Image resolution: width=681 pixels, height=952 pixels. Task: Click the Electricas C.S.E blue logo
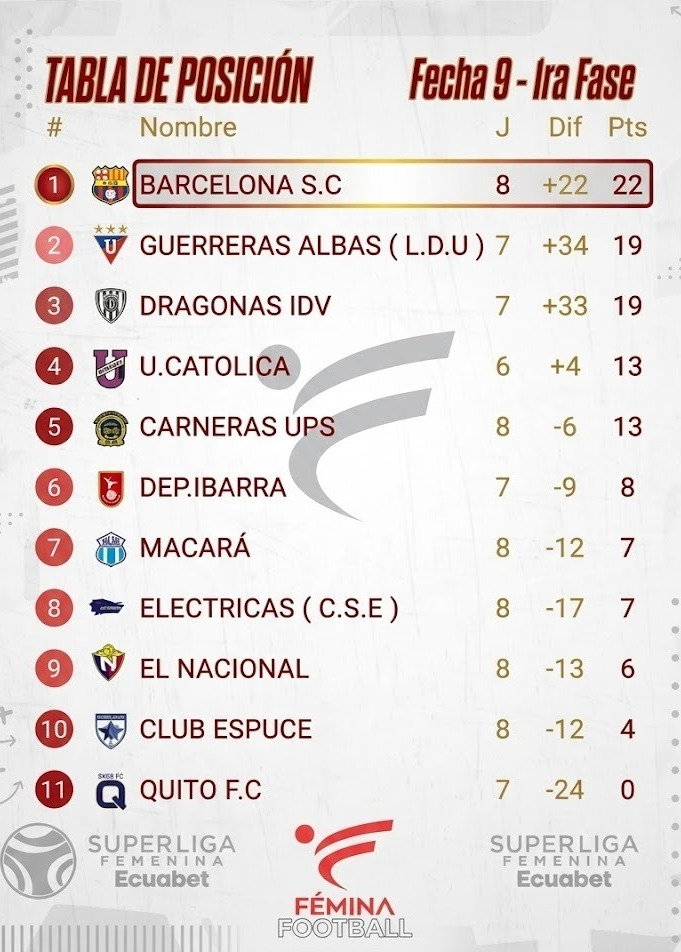click(x=107, y=607)
